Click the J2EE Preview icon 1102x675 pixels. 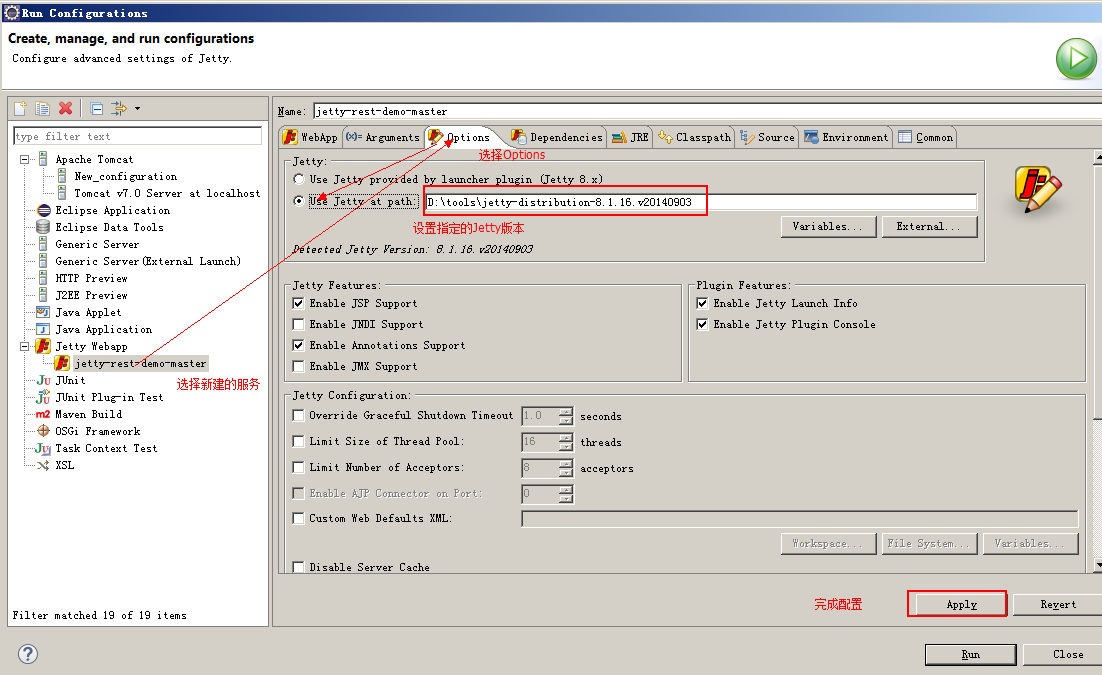[x=44, y=295]
